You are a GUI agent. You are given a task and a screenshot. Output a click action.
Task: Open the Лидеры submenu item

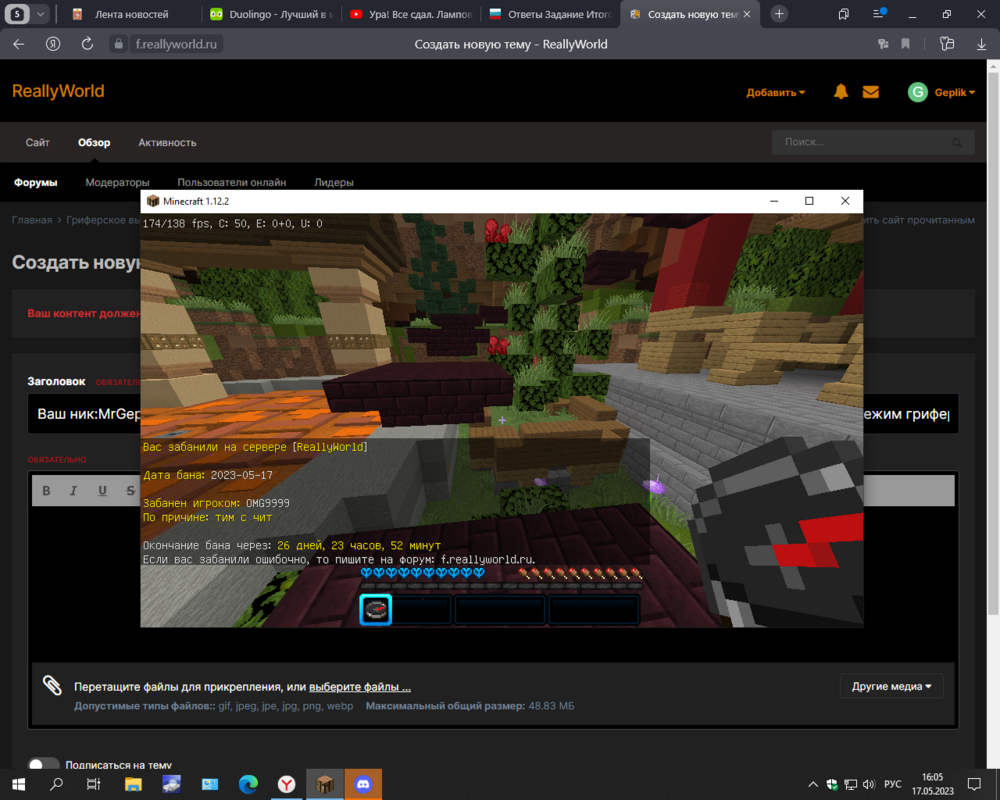pos(334,182)
